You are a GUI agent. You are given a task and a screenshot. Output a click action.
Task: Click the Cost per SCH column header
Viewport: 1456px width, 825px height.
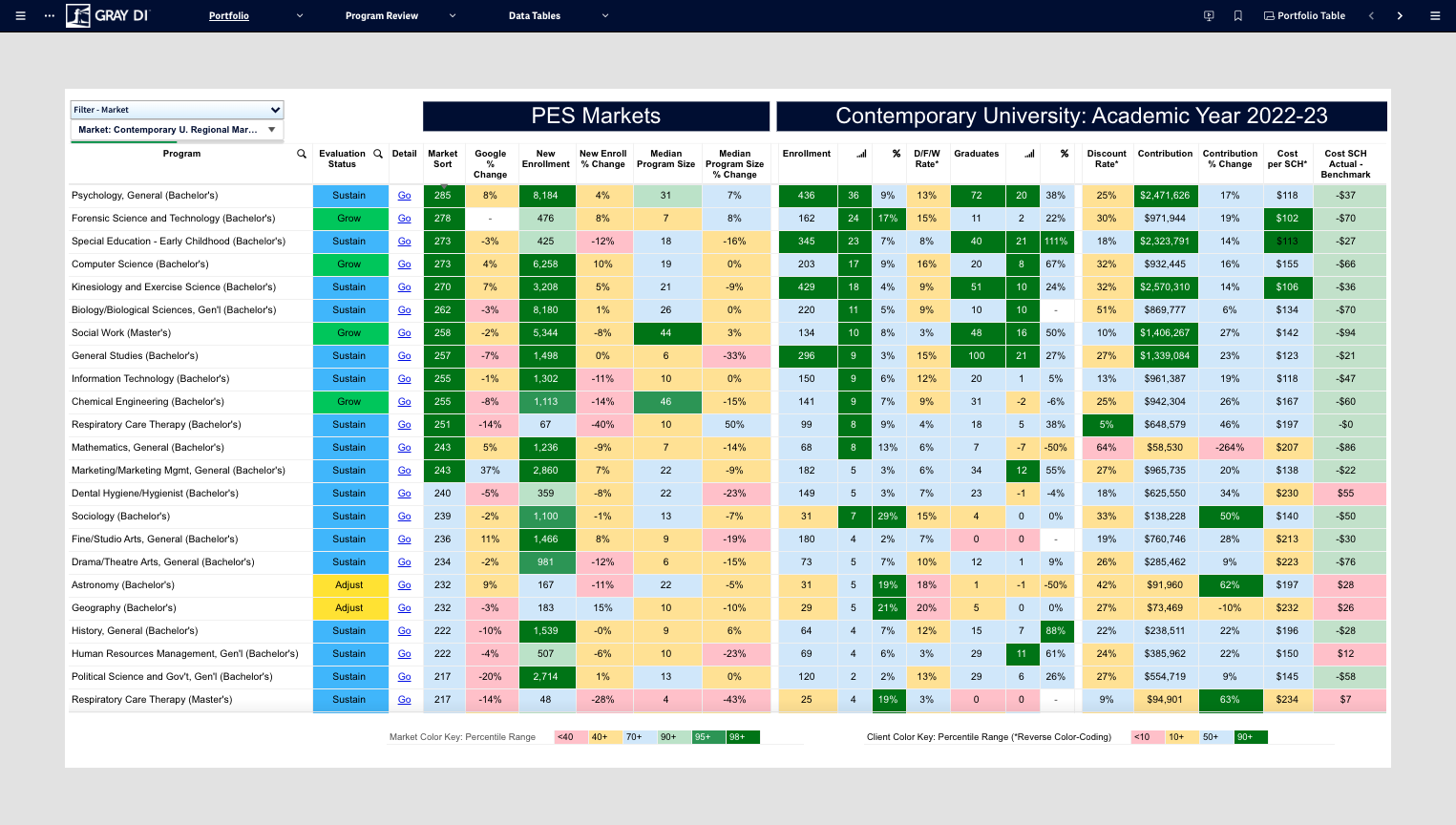click(x=1287, y=159)
